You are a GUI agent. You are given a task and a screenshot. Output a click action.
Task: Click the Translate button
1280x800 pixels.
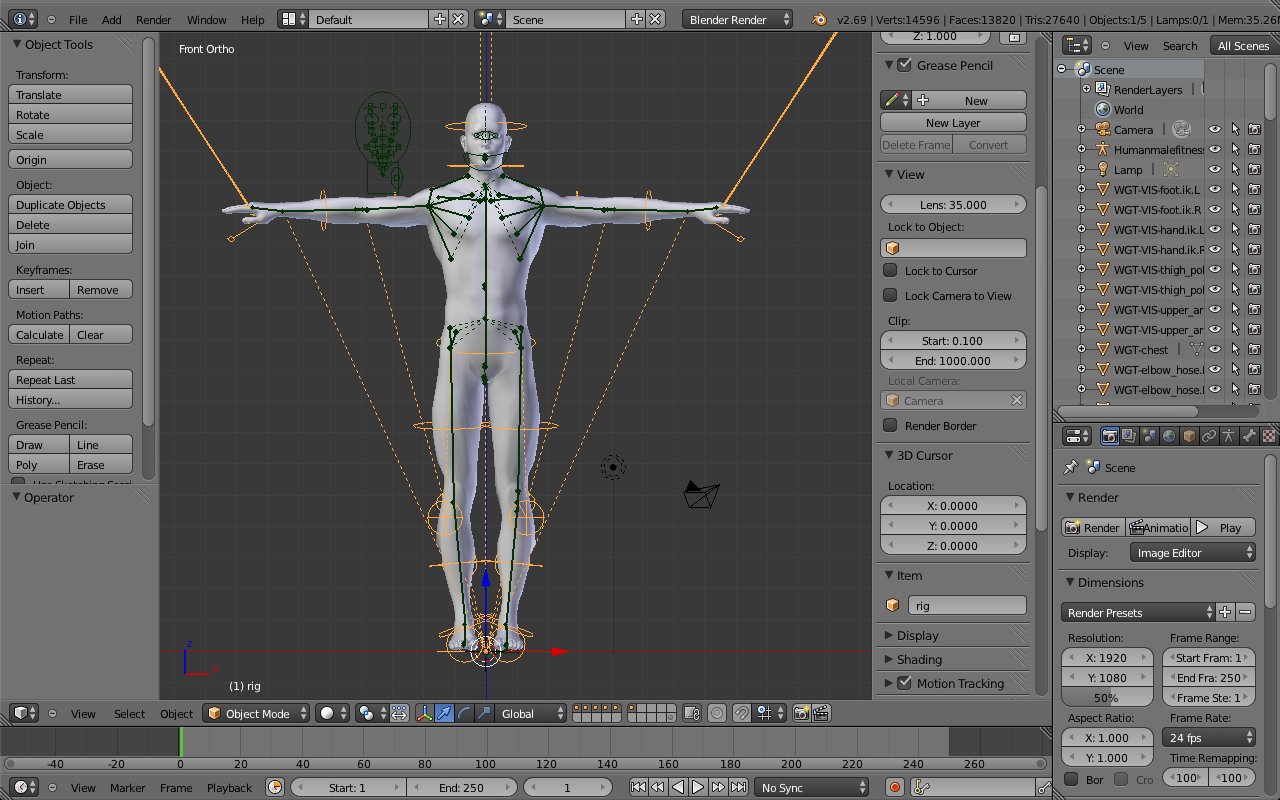click(x=71, y=94)
